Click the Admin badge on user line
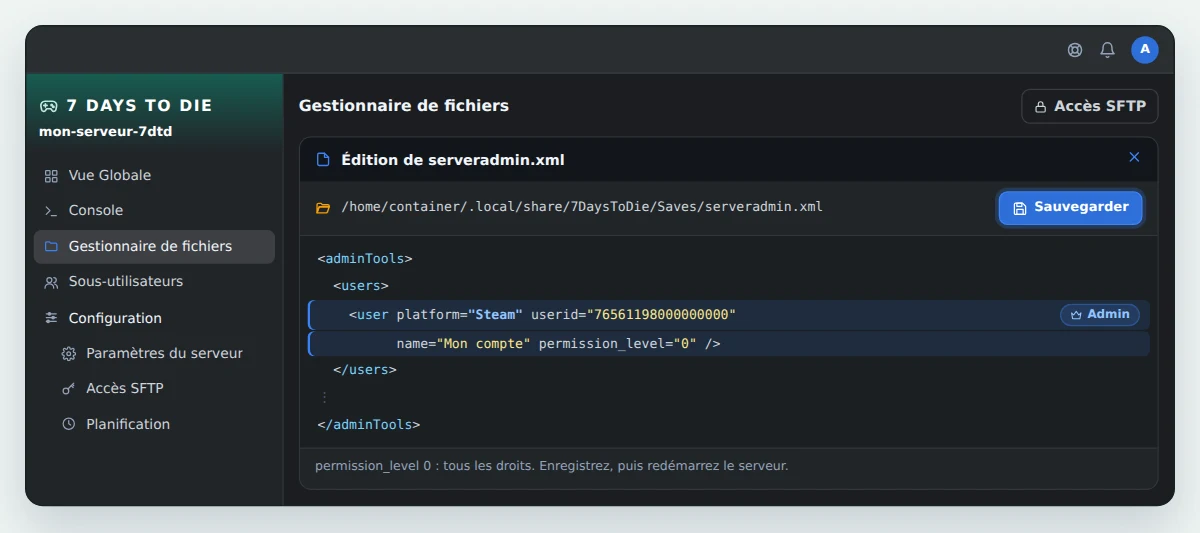The height and width of the screenshot is (533, 1200). pos(1100,315)
